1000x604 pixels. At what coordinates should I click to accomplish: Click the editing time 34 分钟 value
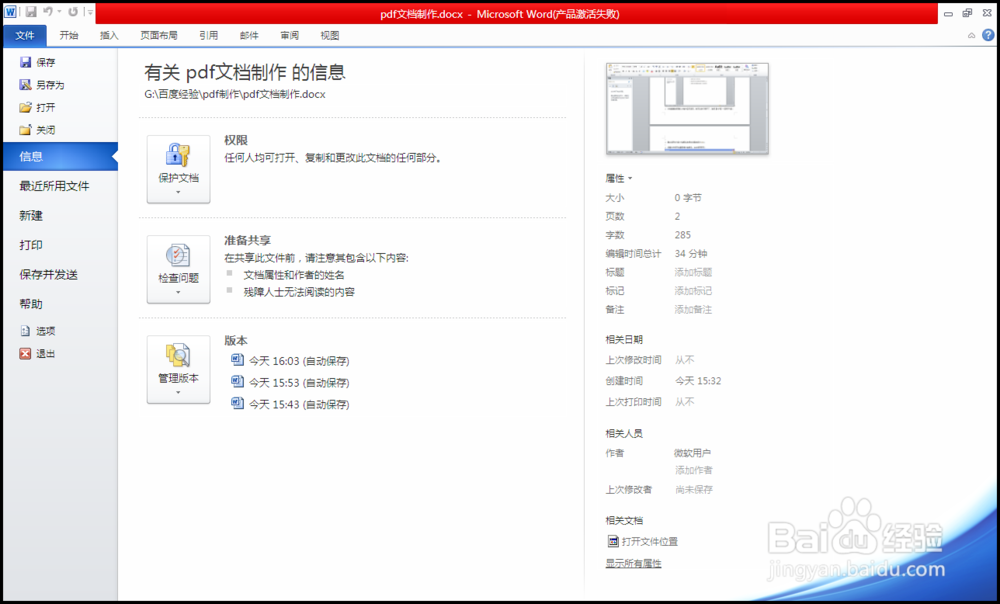tap(691, 253)
